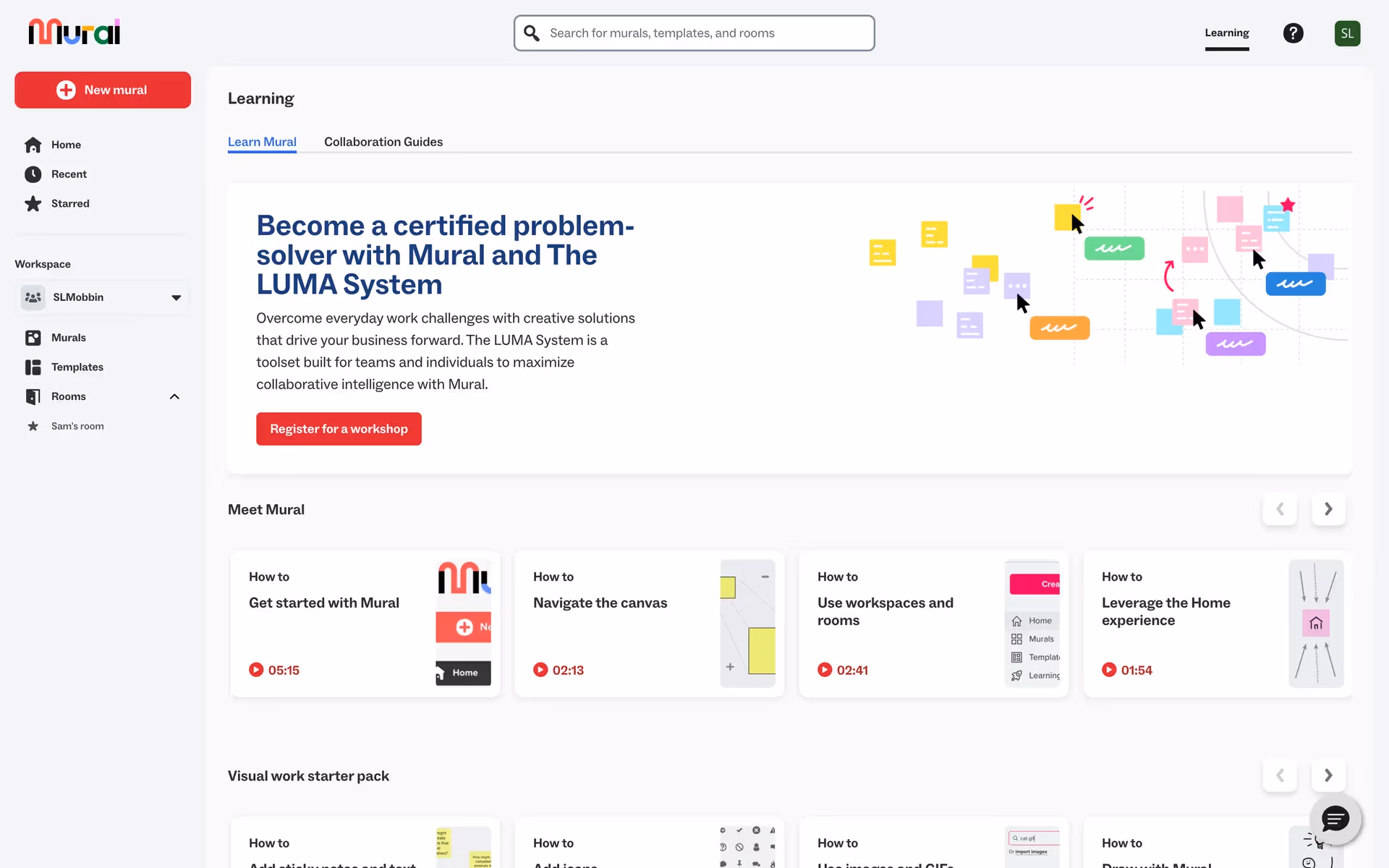The width and height of the screenshot is (1389, 868).
Task: Focus the murals and templates search field
Action: click(x=694, y=33)
